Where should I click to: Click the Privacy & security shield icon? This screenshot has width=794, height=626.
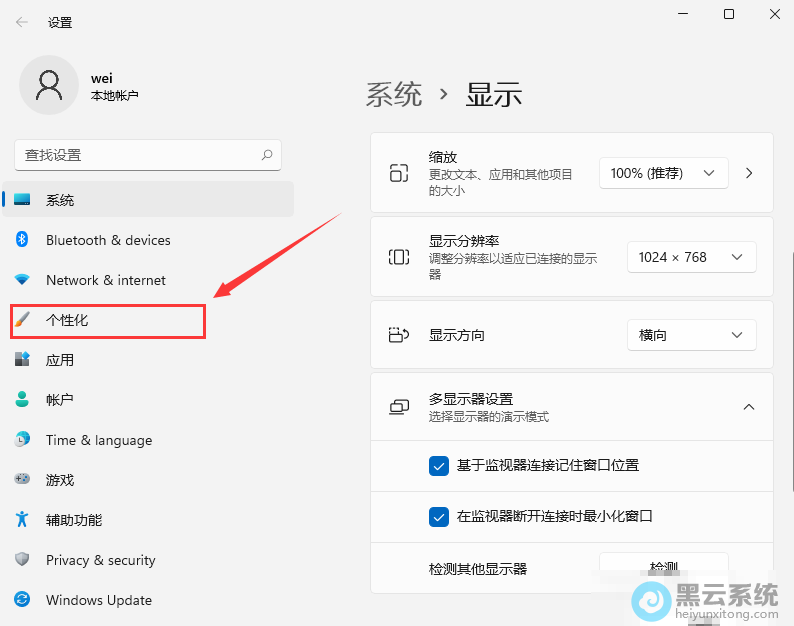point(22,560)
